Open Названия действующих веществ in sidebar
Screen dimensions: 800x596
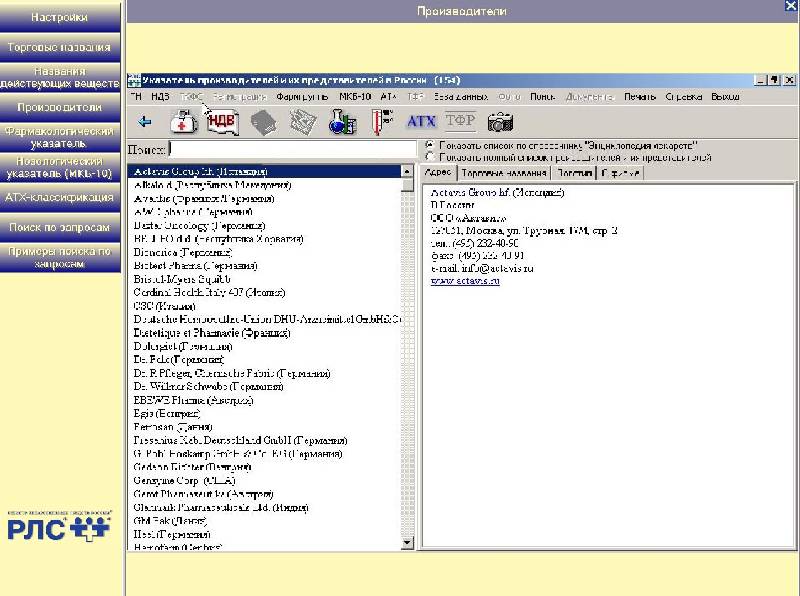coord(60,77)
